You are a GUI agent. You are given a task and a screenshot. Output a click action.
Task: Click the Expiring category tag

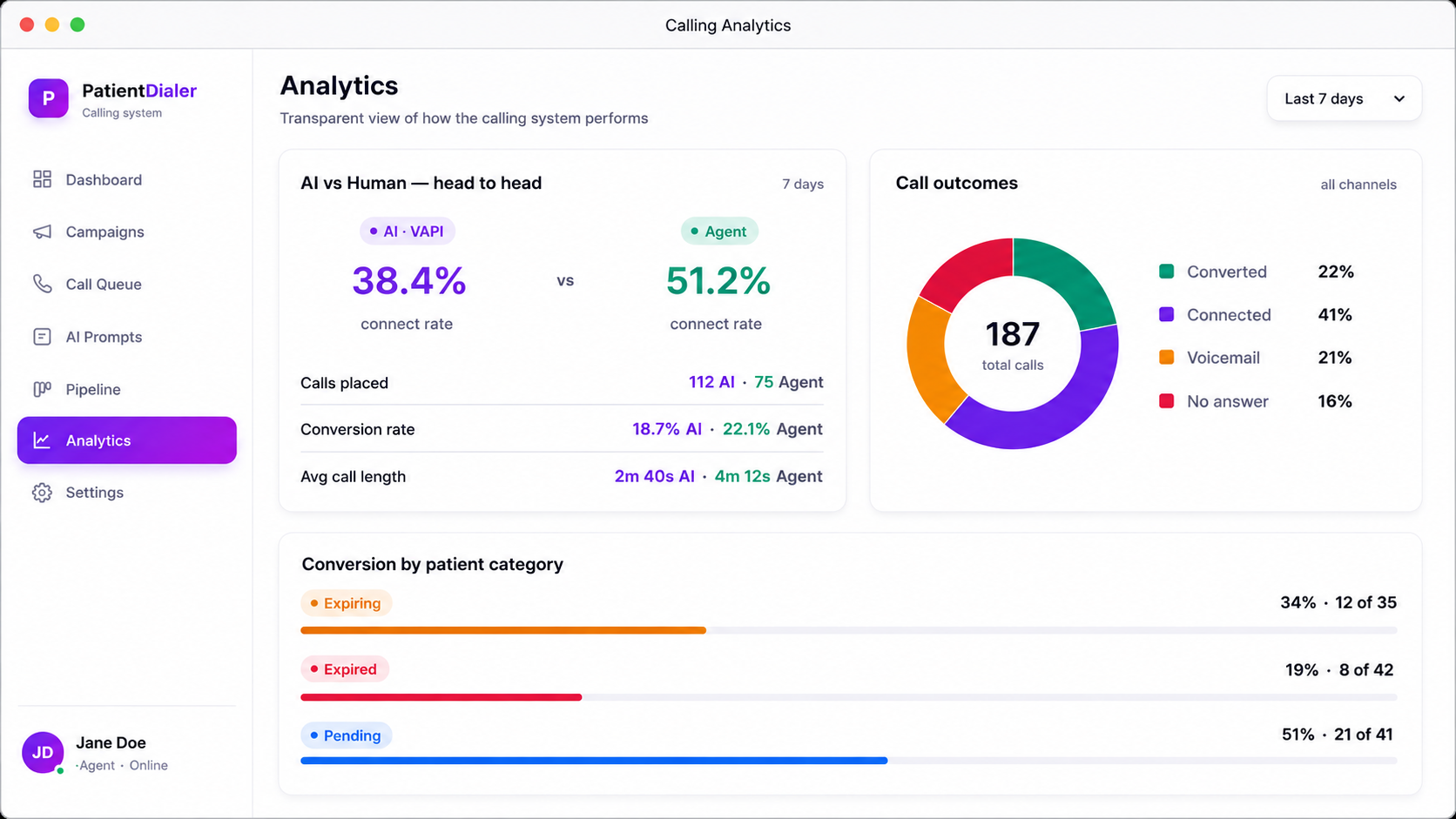[346, 603]
